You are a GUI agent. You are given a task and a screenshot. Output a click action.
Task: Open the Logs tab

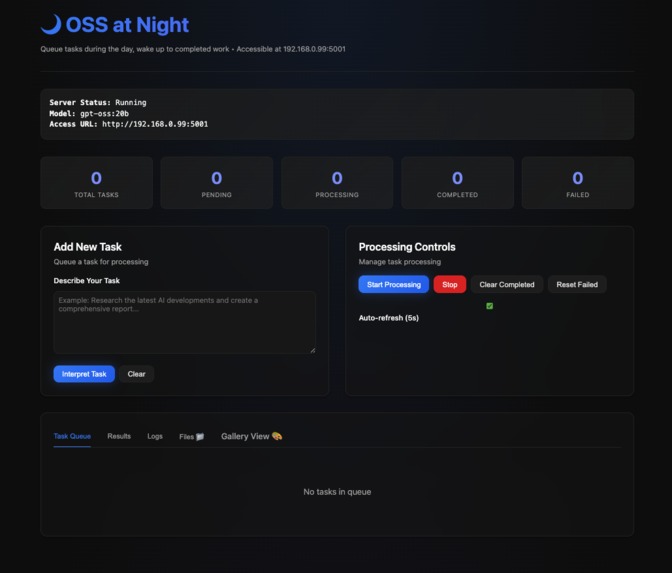point(155,436)
